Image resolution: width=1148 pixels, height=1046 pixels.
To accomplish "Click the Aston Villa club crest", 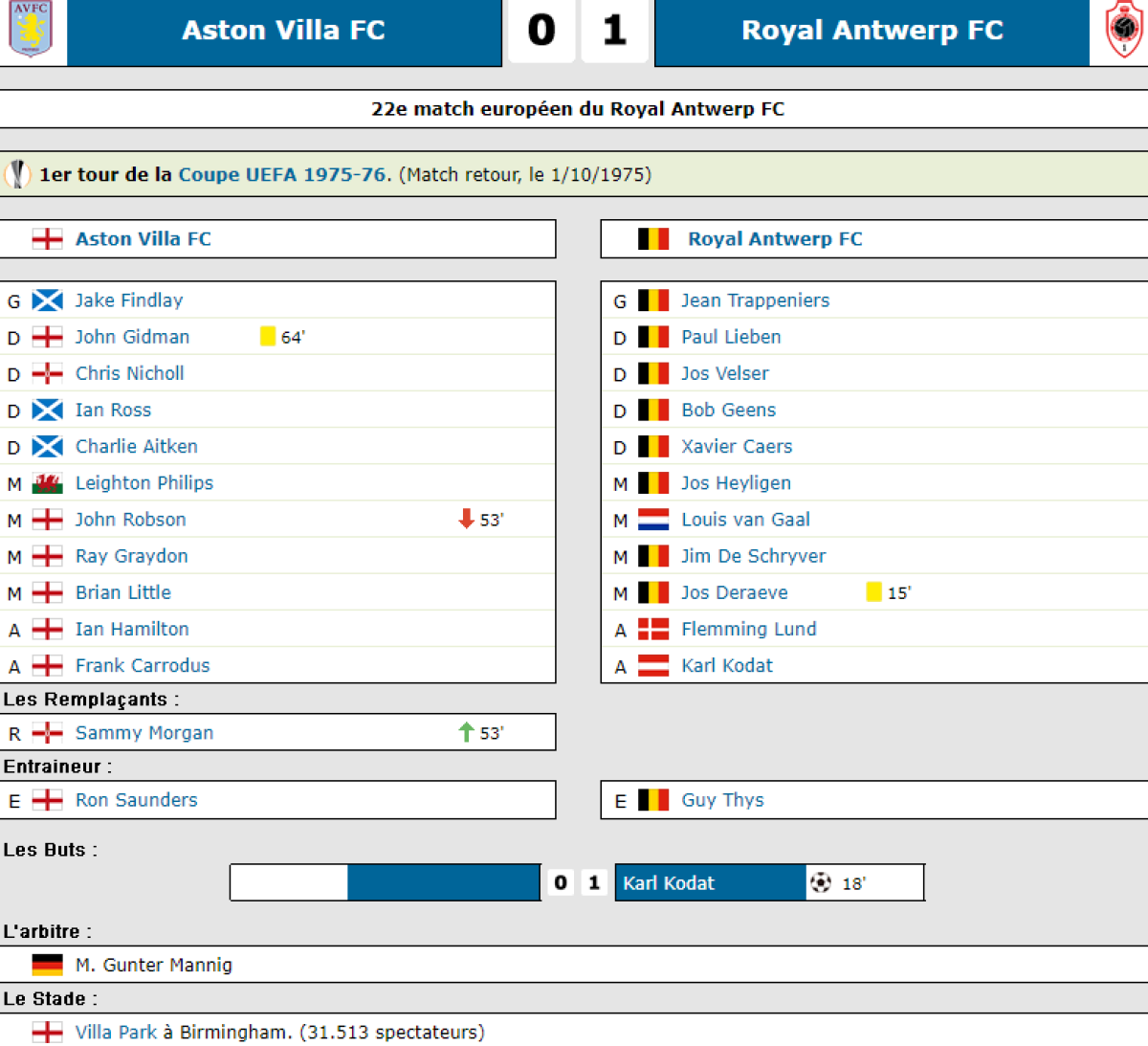I will click(32, 29).
